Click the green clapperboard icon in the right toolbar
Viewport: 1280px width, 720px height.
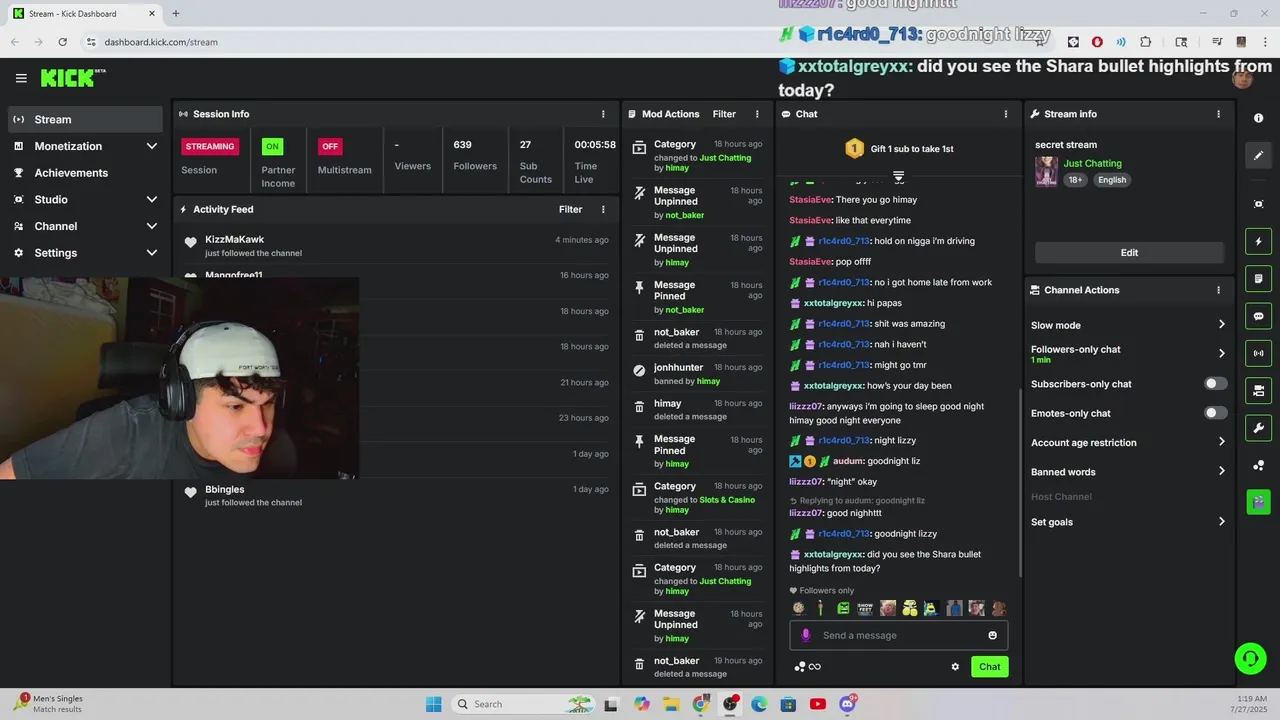tap(1258, 501)
